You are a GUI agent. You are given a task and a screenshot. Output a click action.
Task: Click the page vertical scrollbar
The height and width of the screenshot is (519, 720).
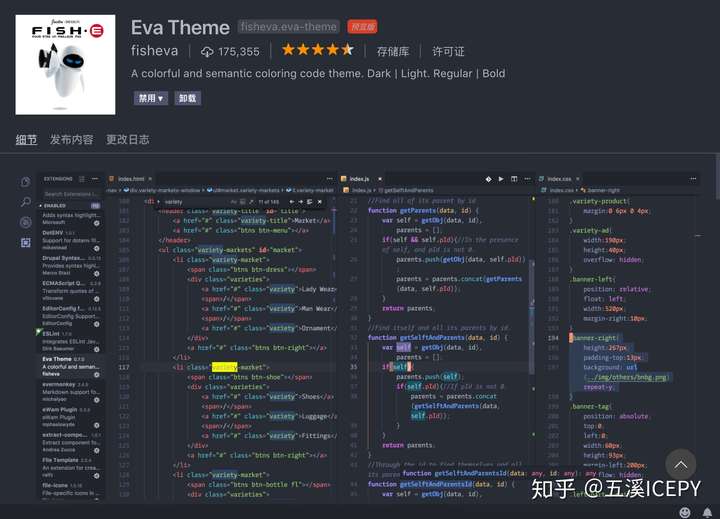pos(717,177)
